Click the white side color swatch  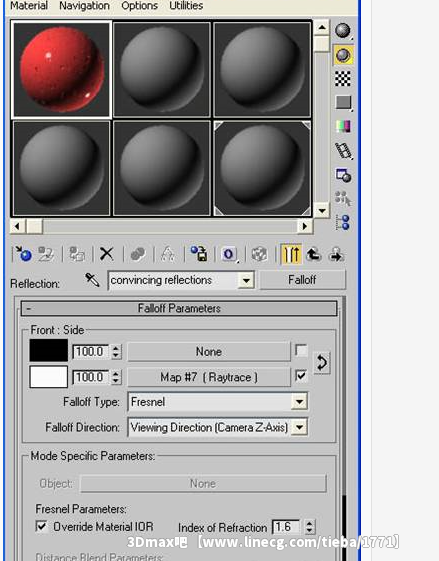48,376
